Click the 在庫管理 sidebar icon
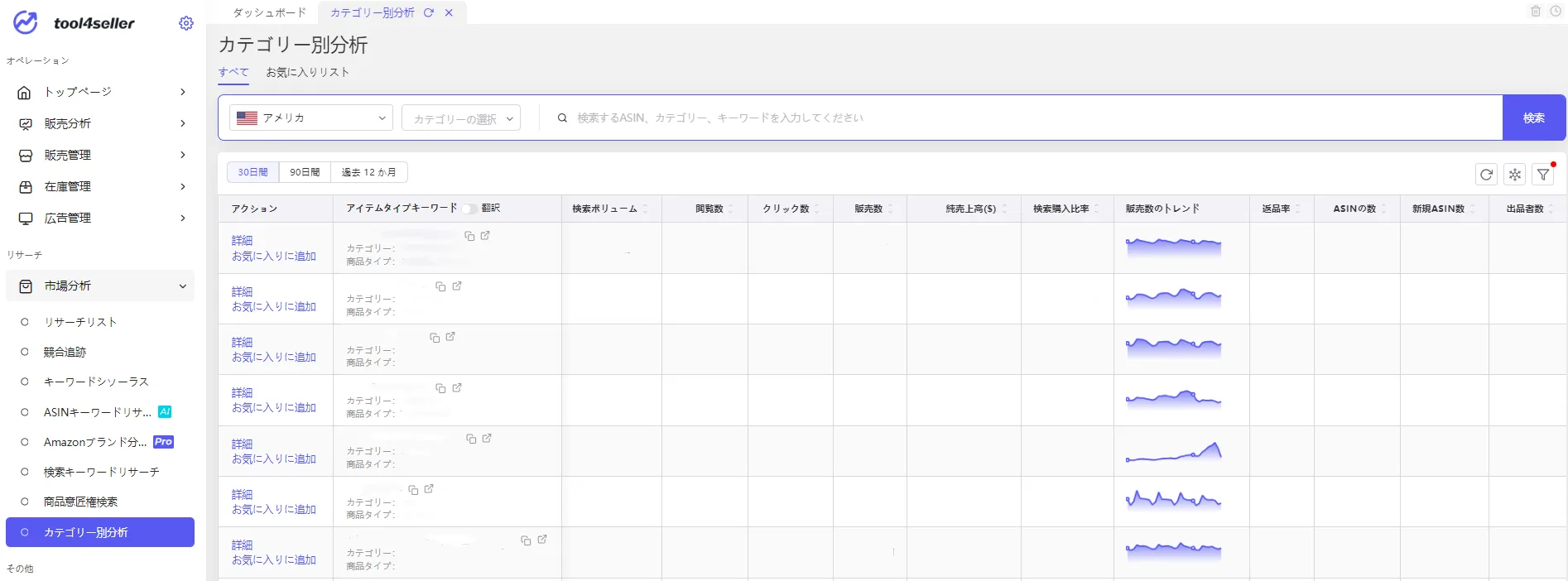 coord(25,186)
